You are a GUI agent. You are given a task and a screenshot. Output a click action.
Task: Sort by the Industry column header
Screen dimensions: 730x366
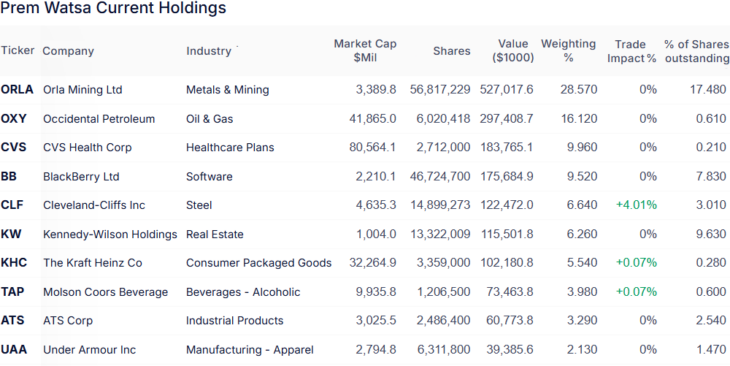click(209, 51)
